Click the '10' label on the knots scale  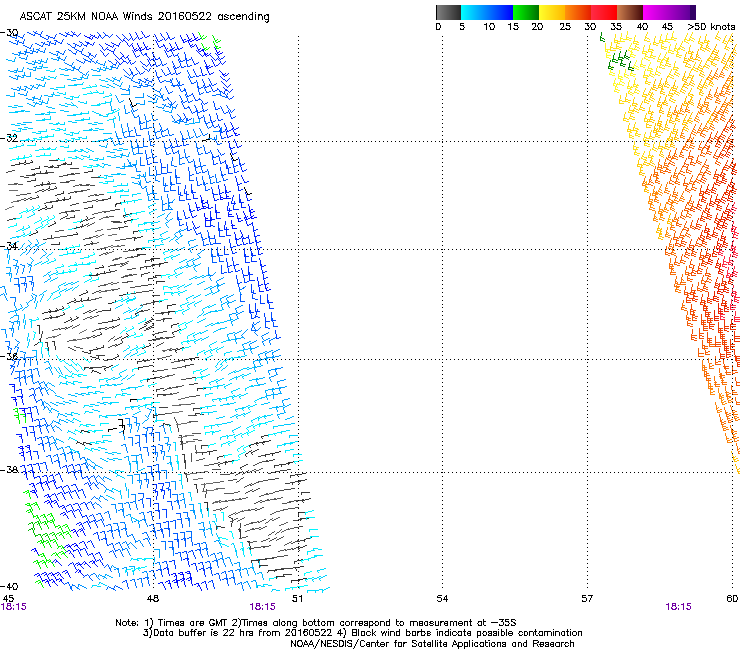pos(489,27)
